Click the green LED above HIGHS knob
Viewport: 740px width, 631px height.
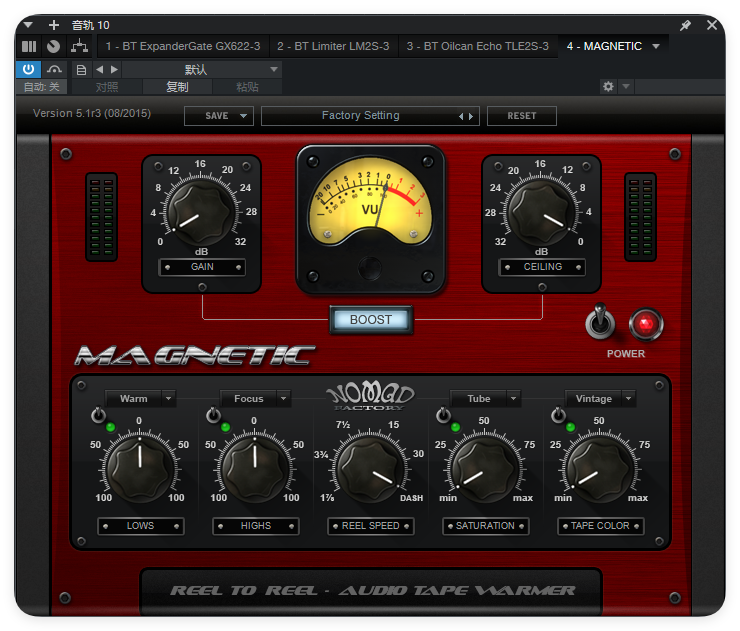pos(226,428)
